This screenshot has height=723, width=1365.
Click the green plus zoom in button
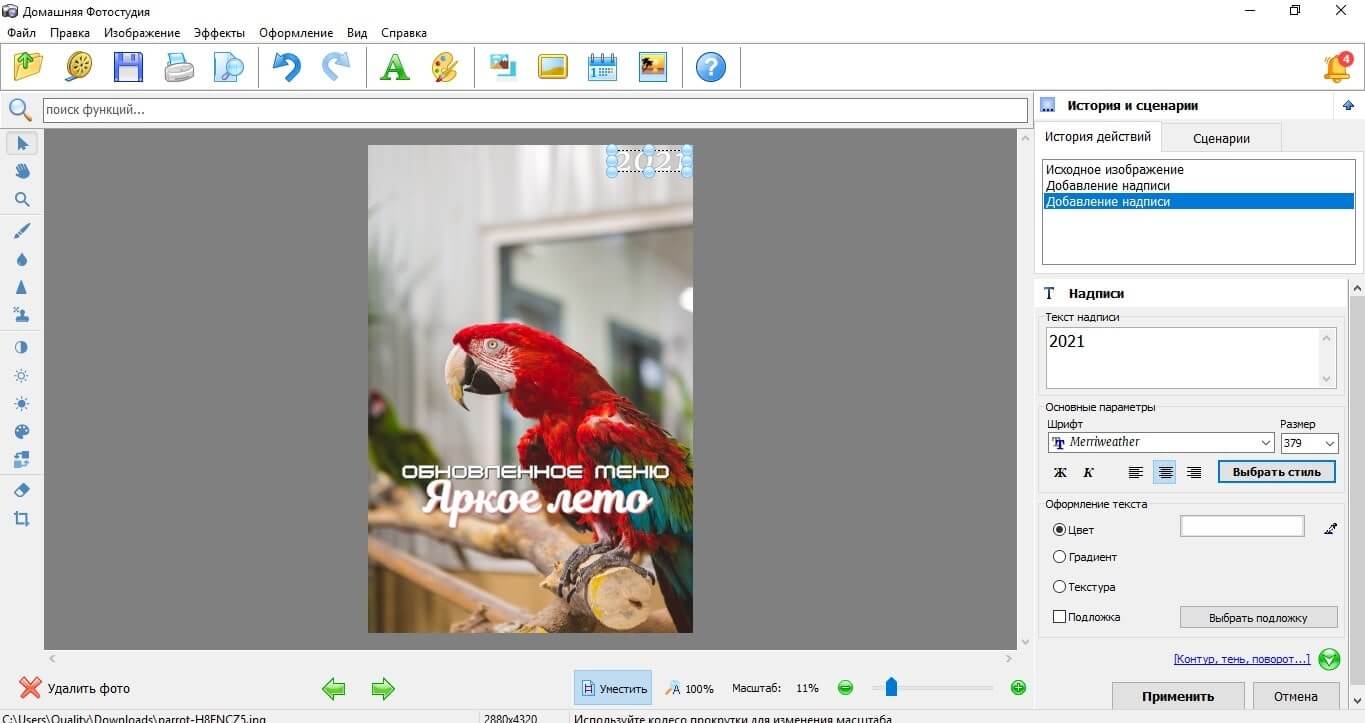pyautogui.click(x=1018, y=688)
